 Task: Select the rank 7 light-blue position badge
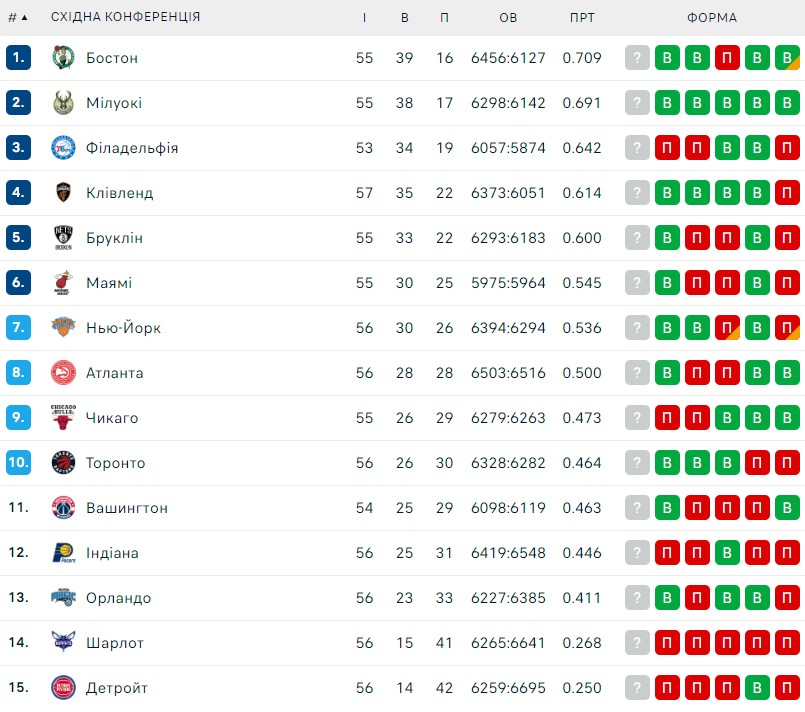click(18, 328)
